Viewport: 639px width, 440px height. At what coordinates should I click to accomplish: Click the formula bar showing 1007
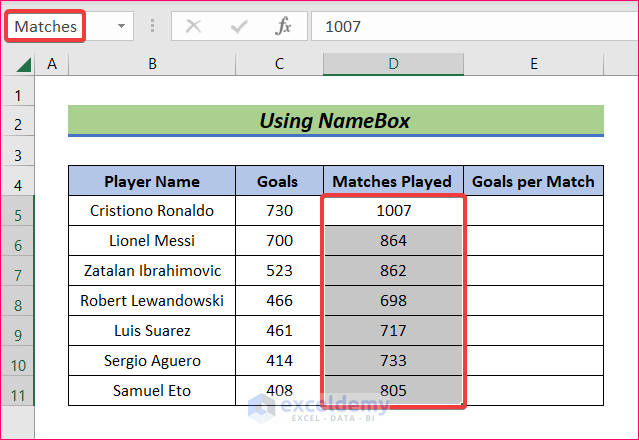[x=470, y=26]
